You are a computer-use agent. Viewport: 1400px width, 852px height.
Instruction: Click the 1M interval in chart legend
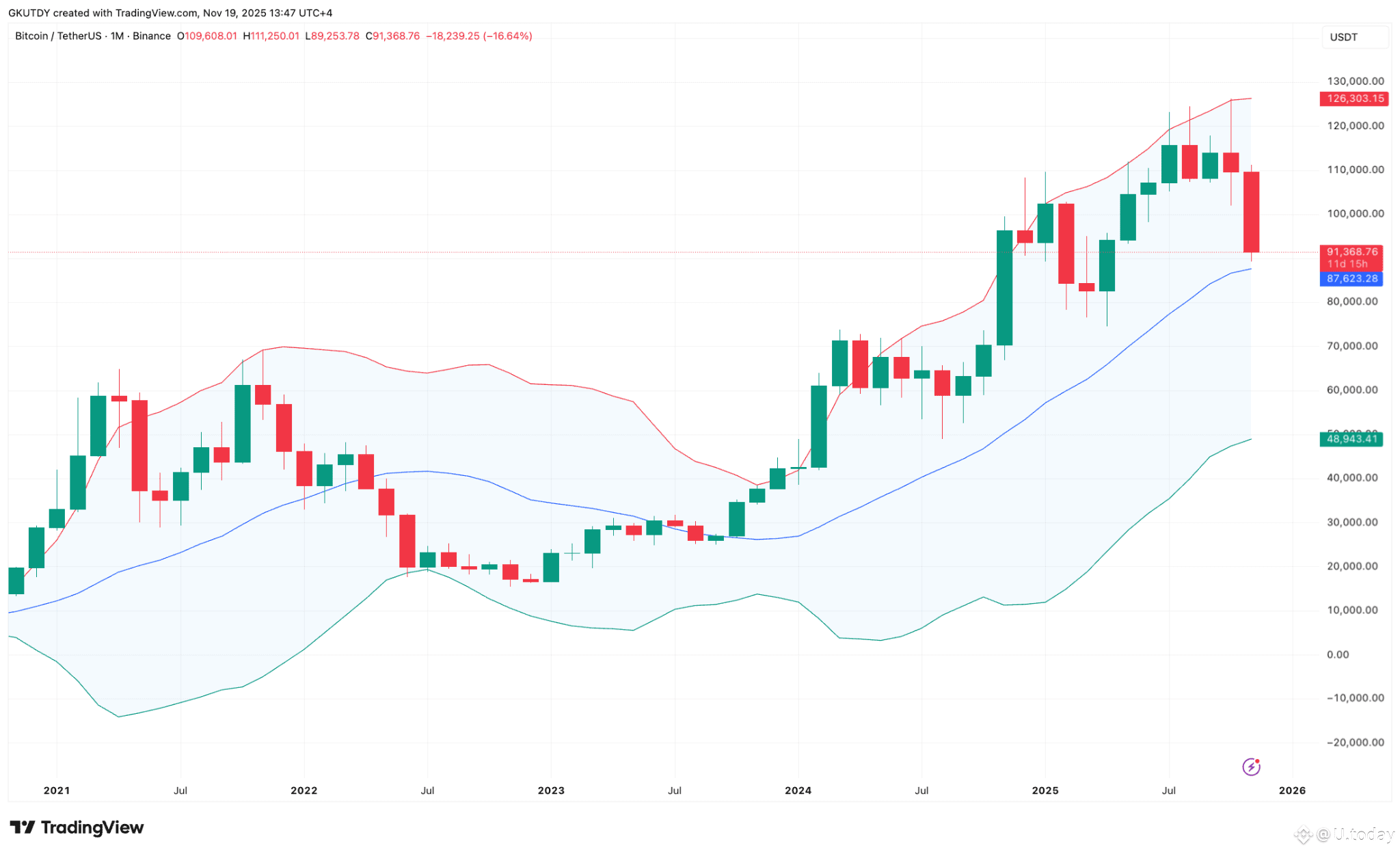point(117,36)
